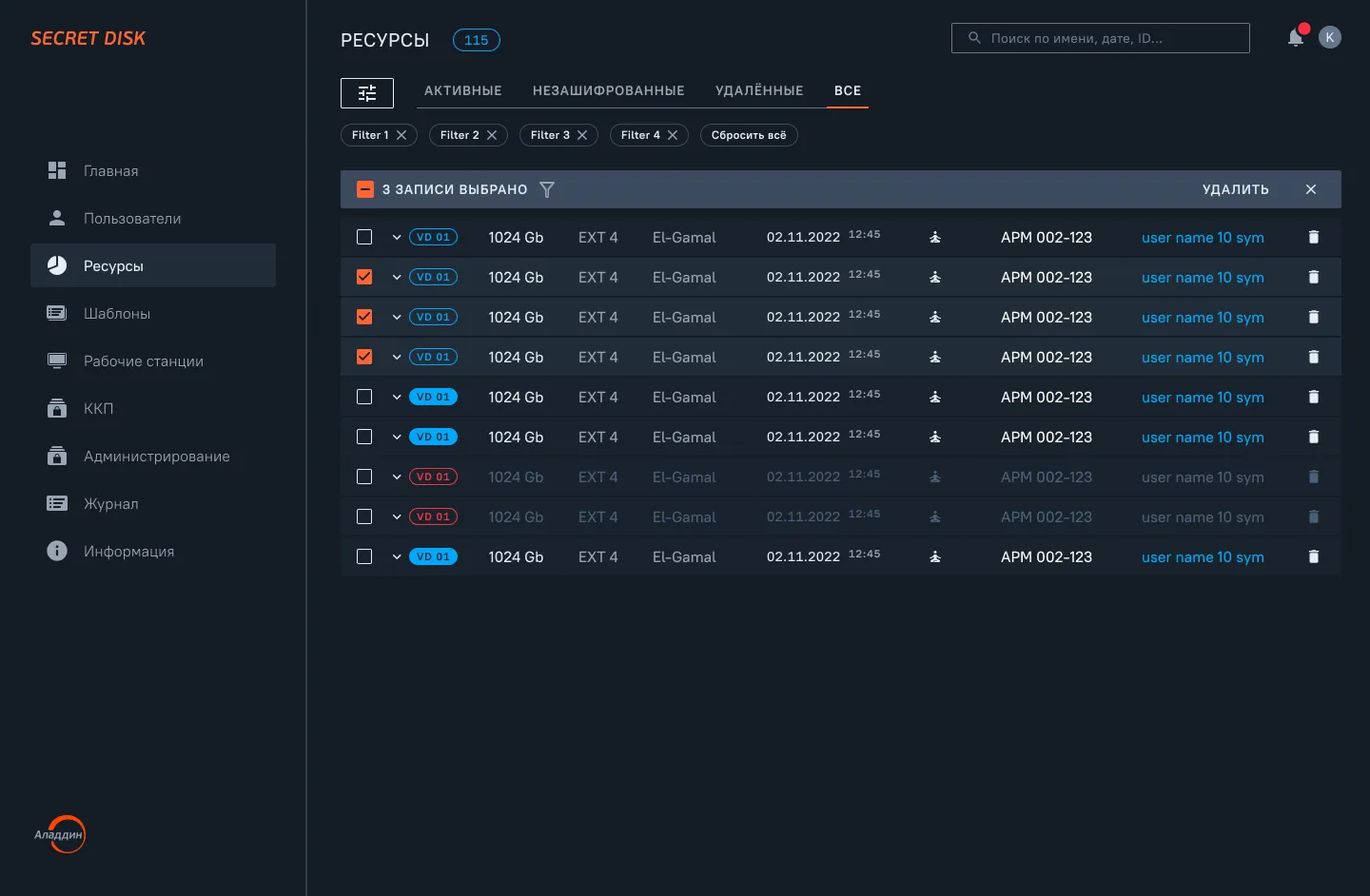Check the first row's checkbox
The height and width of the screenshot is (896, 1370).
click(364, 237)
